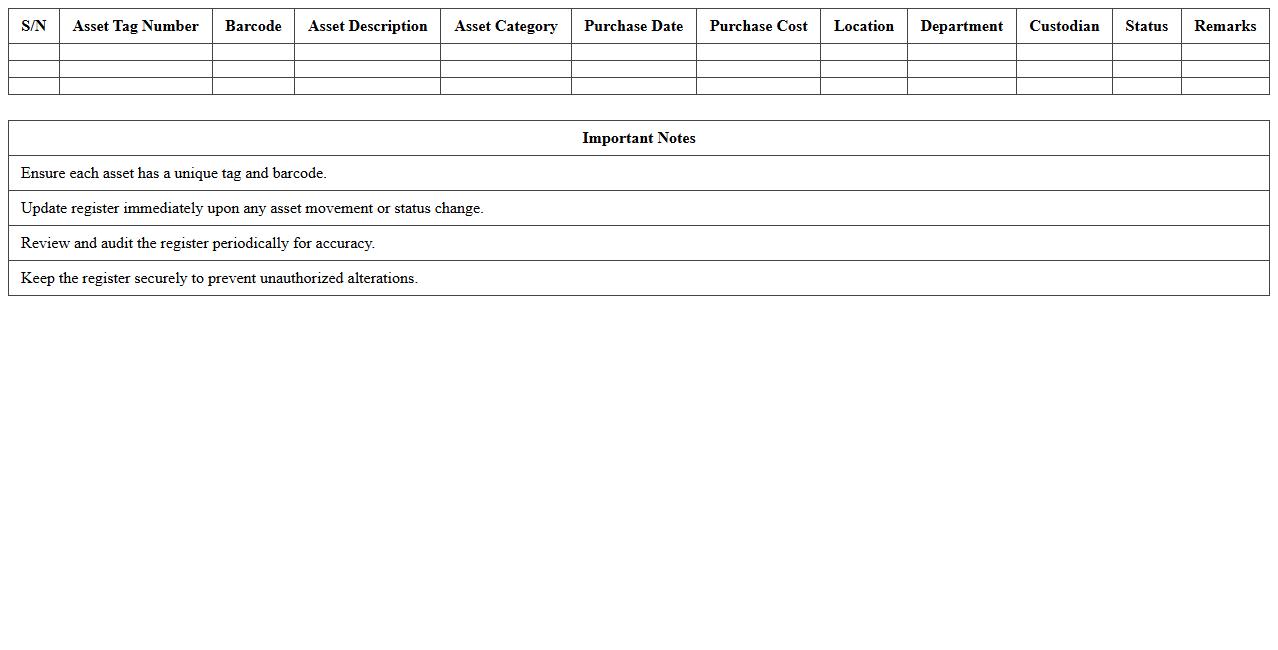Click the S/N column header
The image size is (1278, 650).
click(34, 26)
